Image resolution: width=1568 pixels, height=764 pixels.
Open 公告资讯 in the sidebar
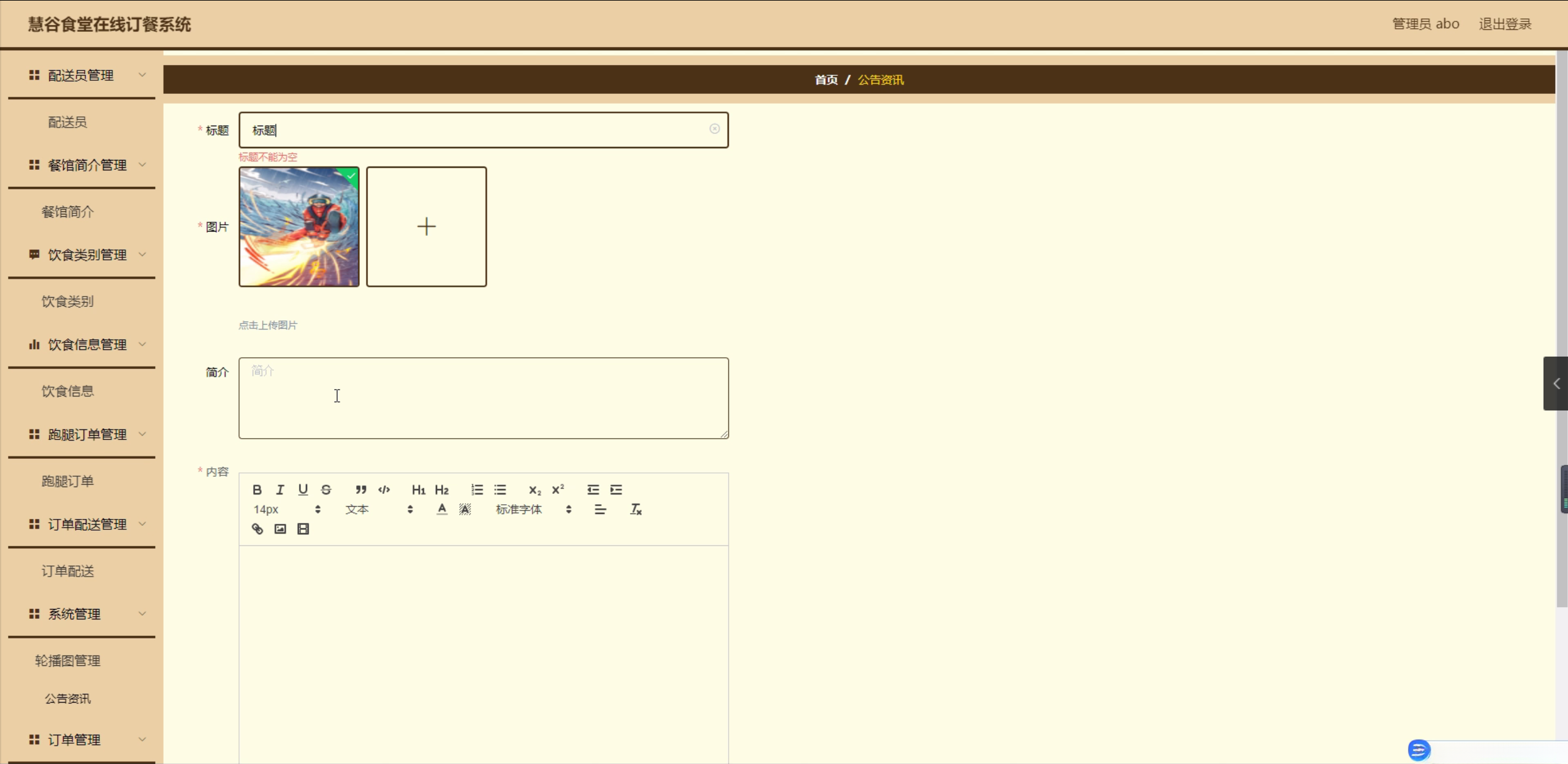67,698
